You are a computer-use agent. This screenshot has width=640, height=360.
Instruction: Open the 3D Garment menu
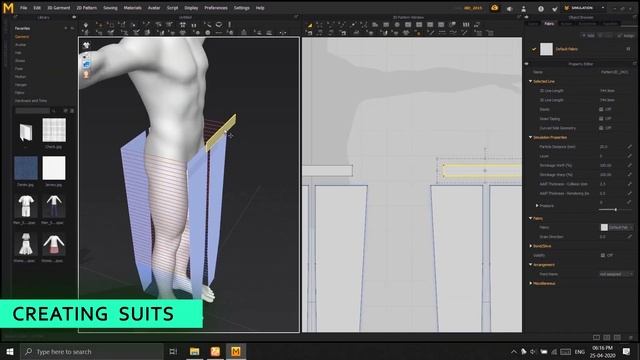point(59,8)
